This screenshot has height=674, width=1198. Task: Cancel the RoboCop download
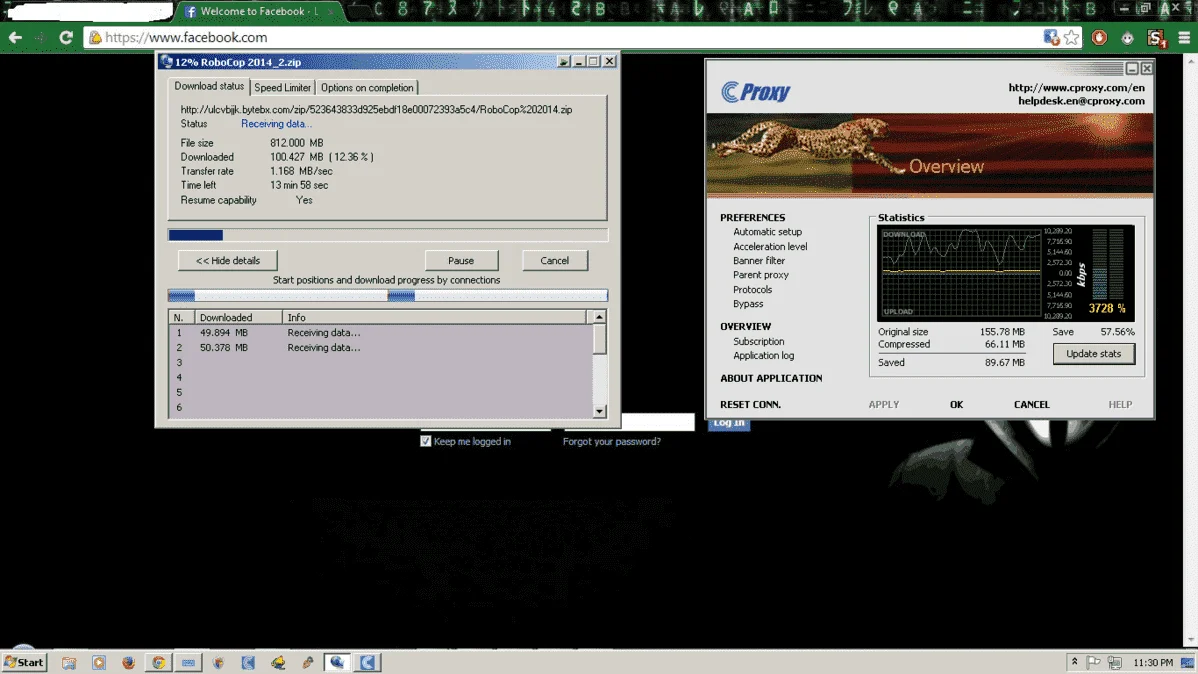pos(555,261)
